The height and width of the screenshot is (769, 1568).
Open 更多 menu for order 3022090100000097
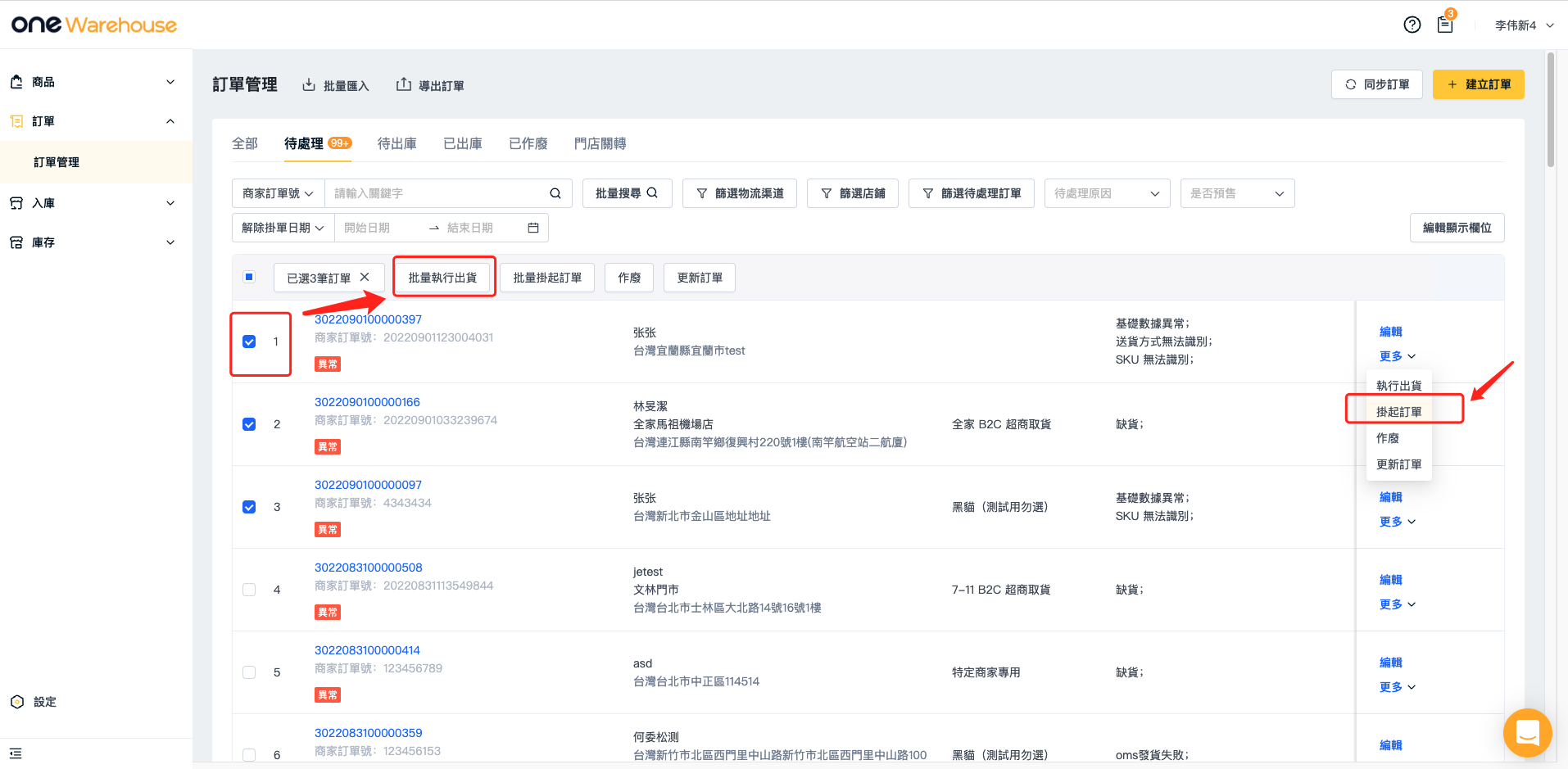pyautogui.click(x=1398, y=522)
